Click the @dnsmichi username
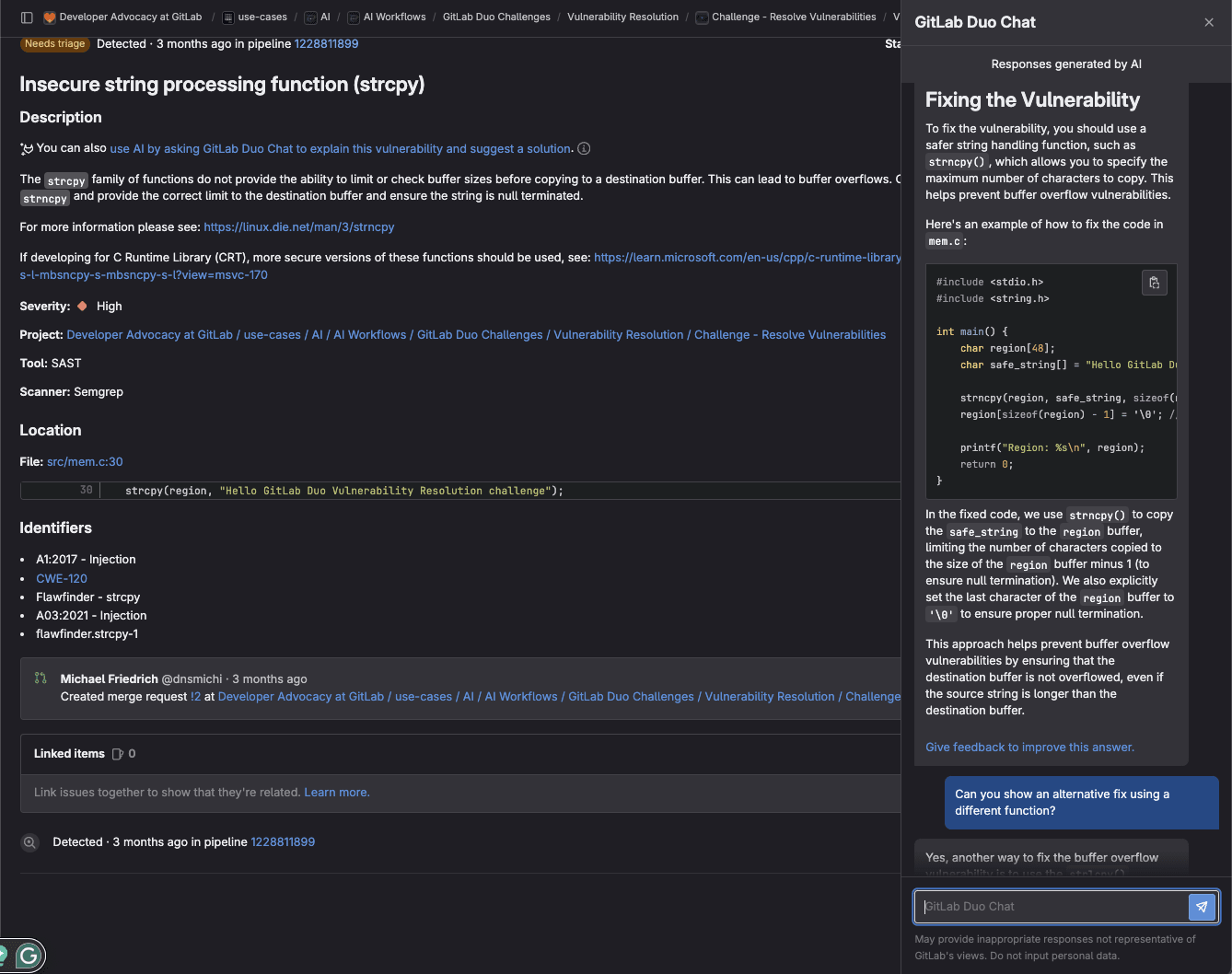 click(x=192, y=678)
